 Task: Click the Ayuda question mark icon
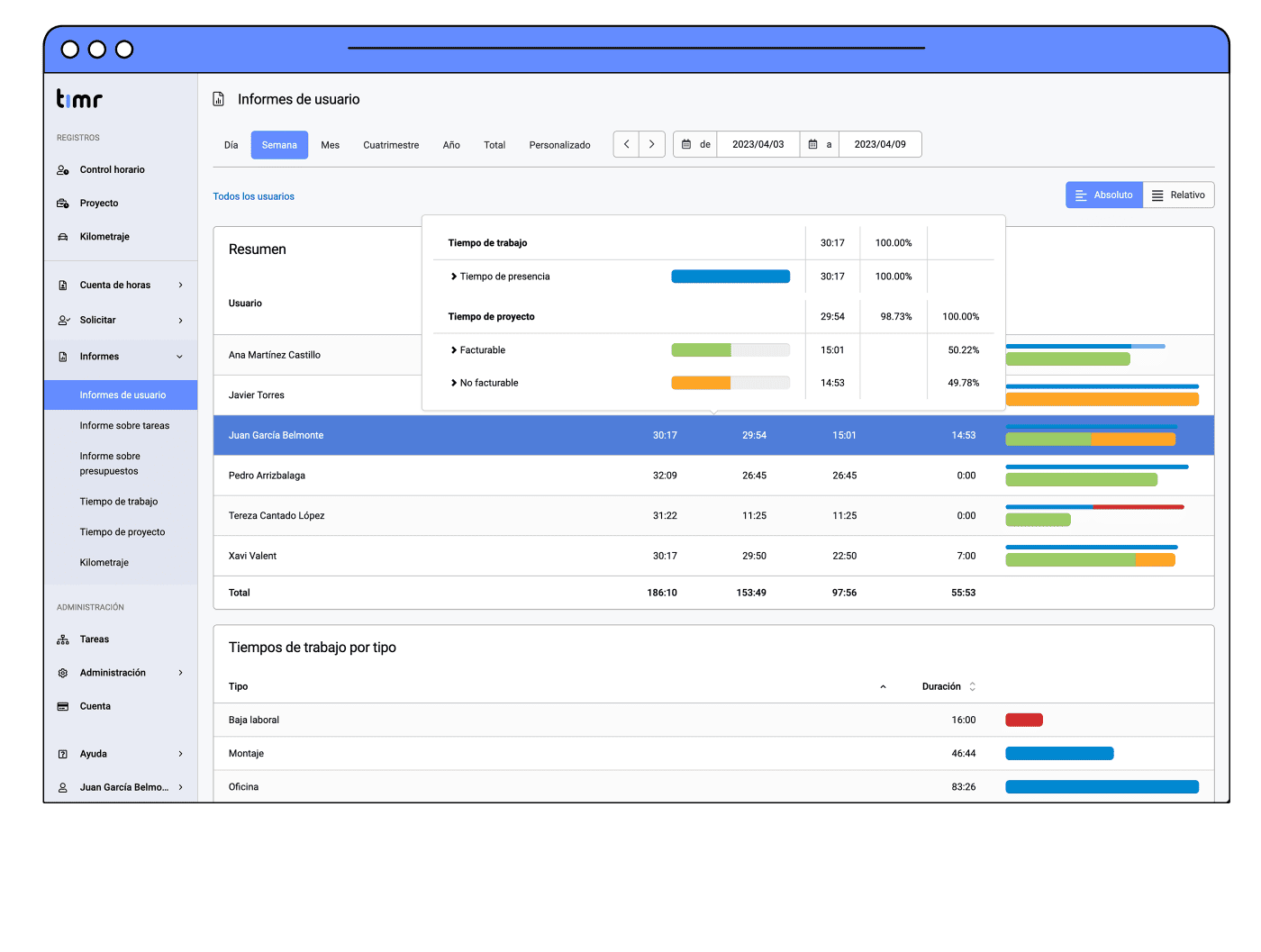[63, 754]
